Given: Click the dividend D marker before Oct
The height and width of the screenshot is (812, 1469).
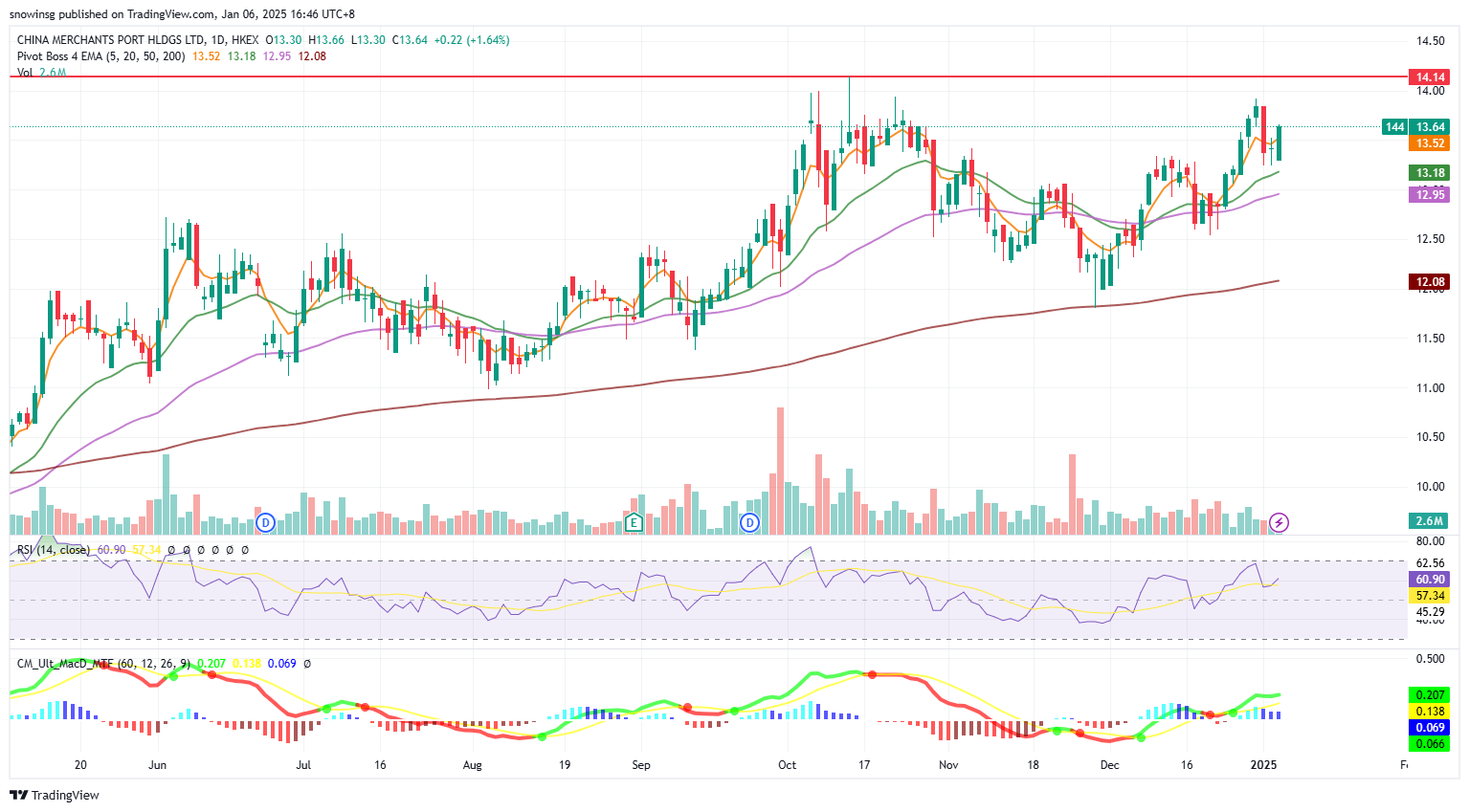Looking at the screenshot, I should pyautogui.click(x=749, y=522).
